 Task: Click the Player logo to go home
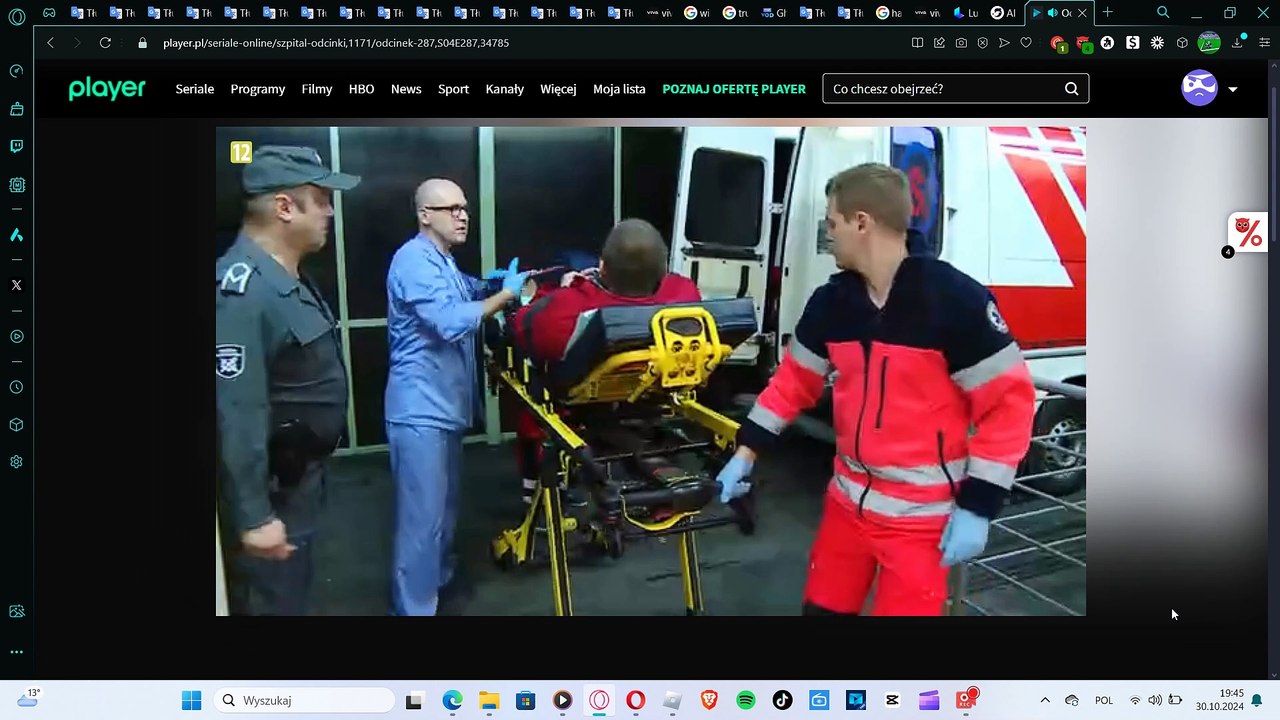tap(107, 89)
